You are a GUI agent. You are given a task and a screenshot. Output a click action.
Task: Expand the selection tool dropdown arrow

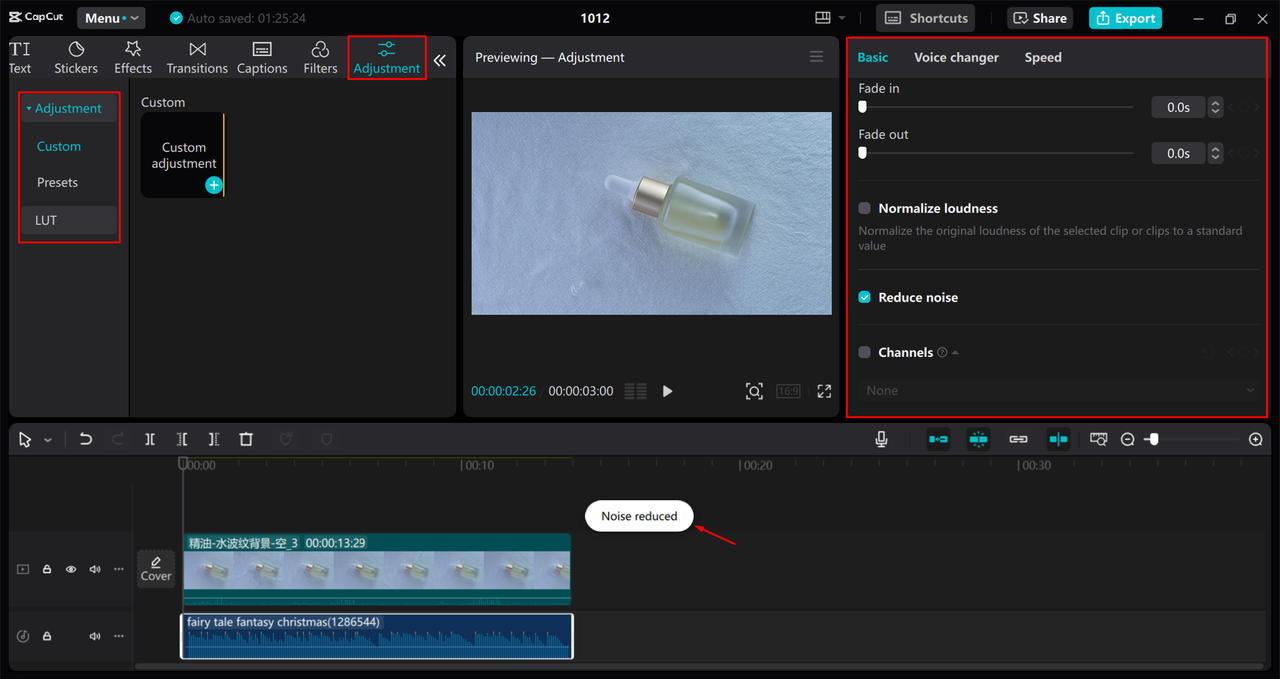[x=48, y=440]
